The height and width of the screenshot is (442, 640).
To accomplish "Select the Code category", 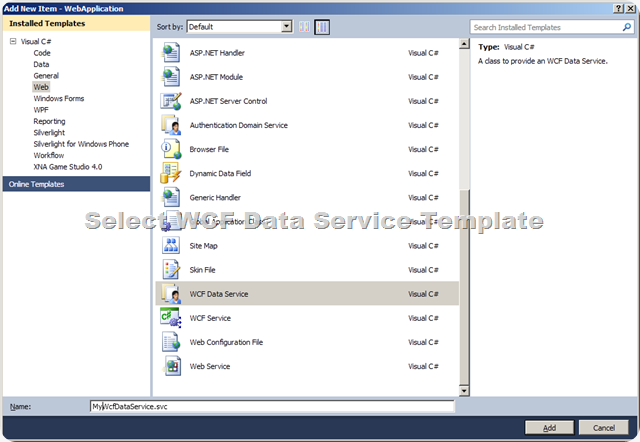I will coord(42,53).
